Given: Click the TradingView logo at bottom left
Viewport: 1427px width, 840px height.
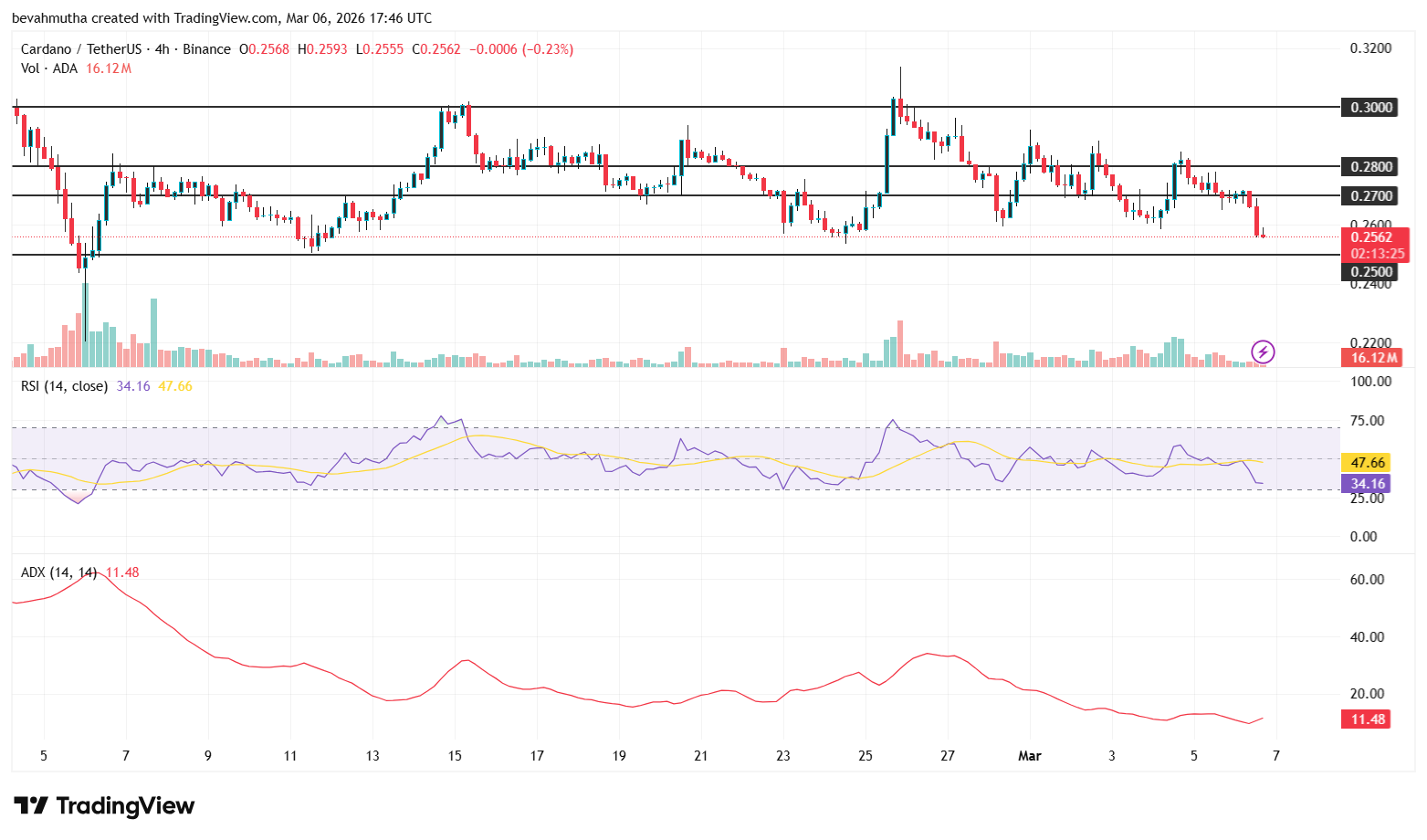Looking at the screenshot, I should click(103, 806).
